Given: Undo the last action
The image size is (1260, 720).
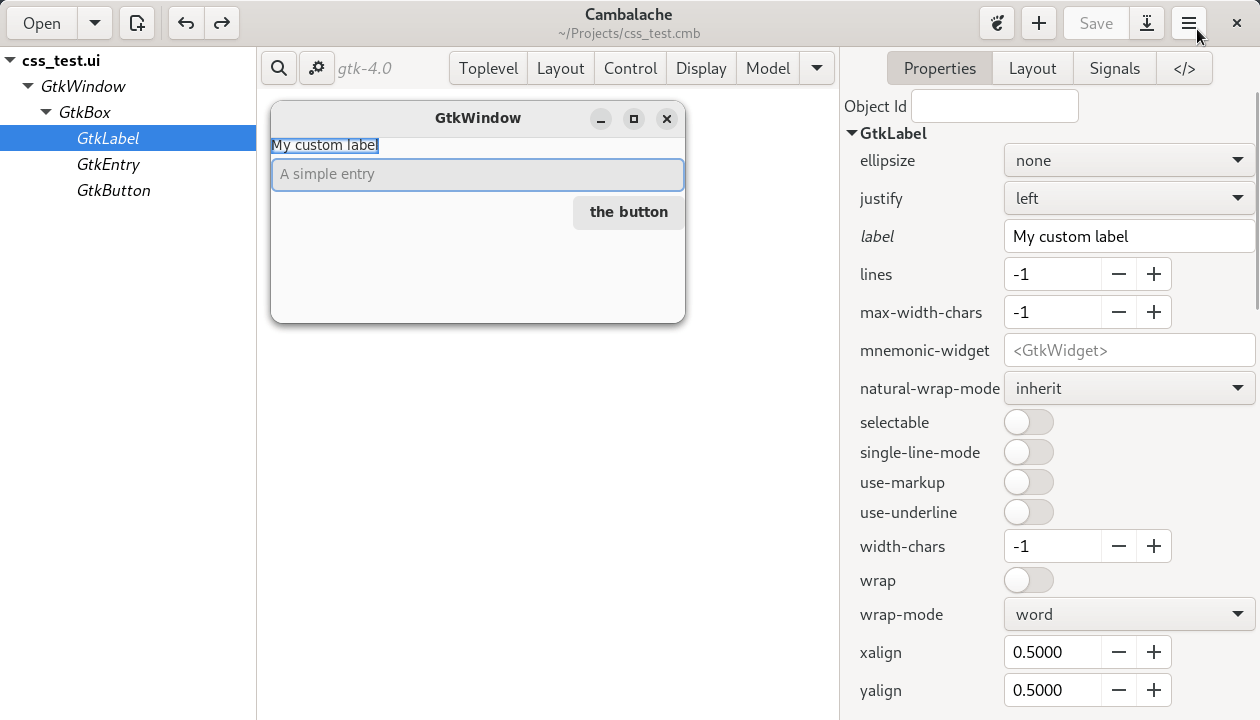Looking at the screenshot, I should pyautogui.click(x=186, y=23).
